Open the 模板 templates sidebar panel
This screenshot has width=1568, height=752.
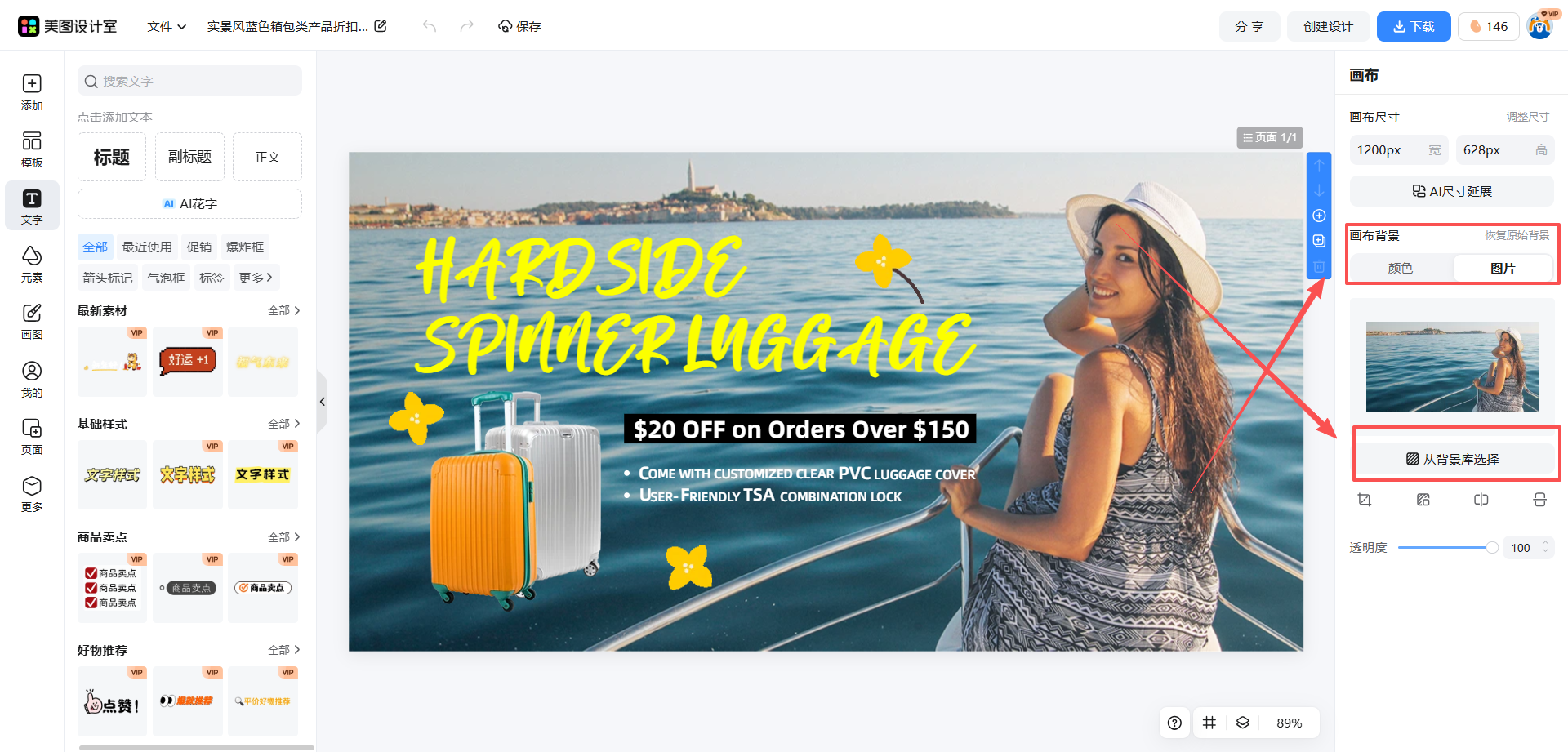(x=32, y=149)
